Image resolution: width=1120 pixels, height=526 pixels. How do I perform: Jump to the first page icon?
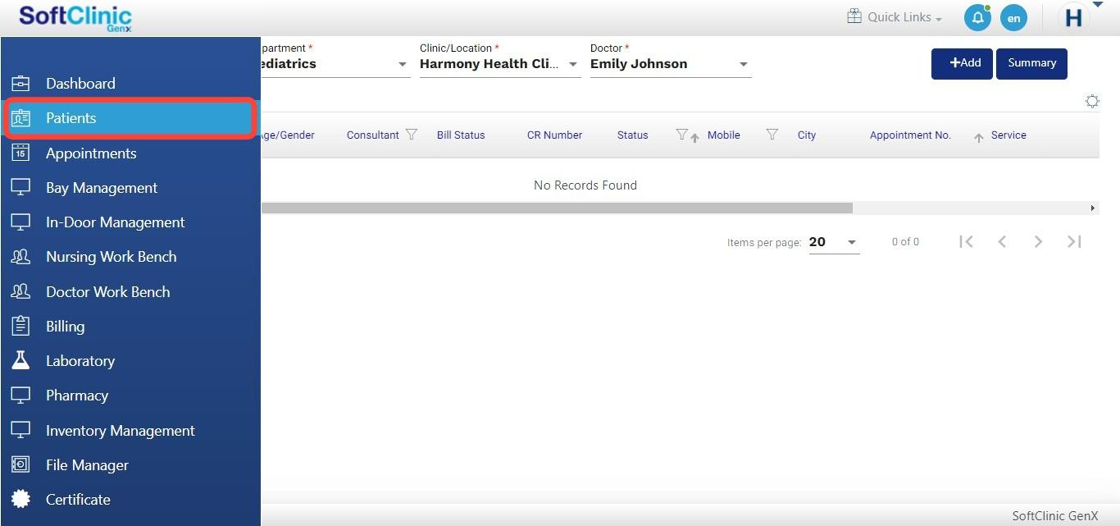tap(966, 242)
